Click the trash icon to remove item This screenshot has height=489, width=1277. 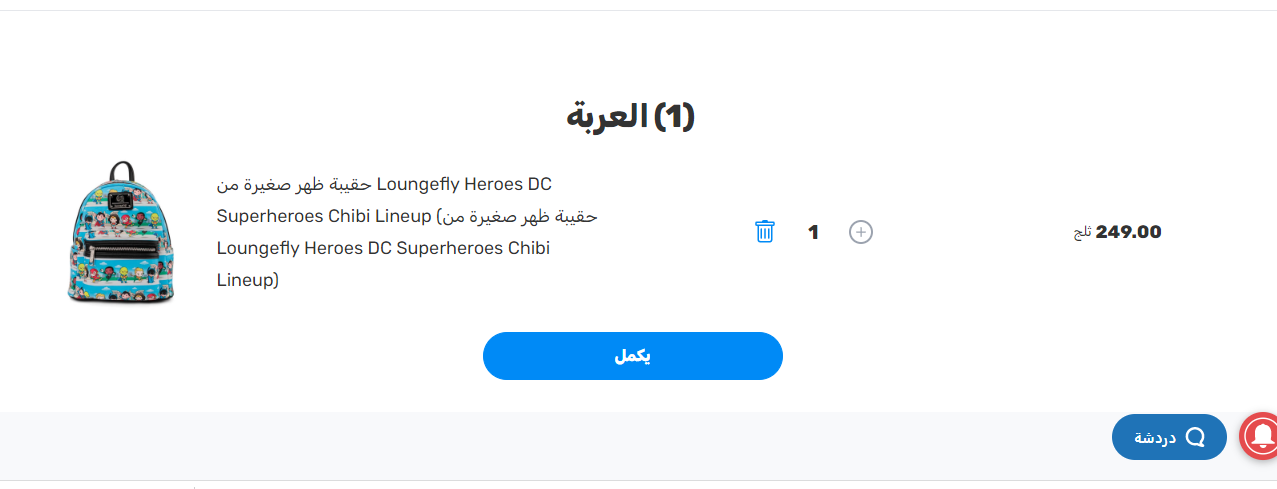[x=765, y=232]
